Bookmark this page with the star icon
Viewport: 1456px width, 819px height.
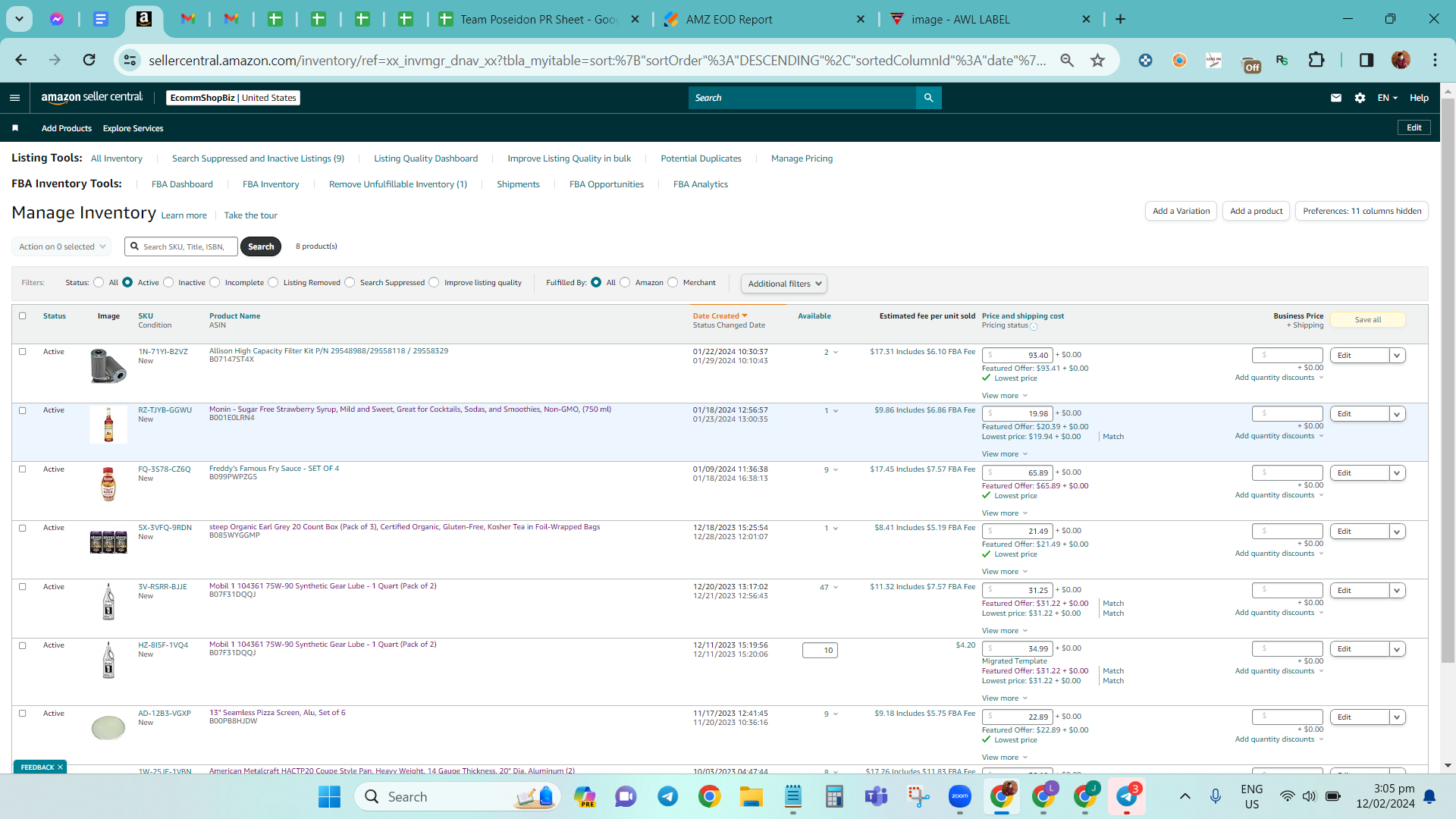[1097, 60]
